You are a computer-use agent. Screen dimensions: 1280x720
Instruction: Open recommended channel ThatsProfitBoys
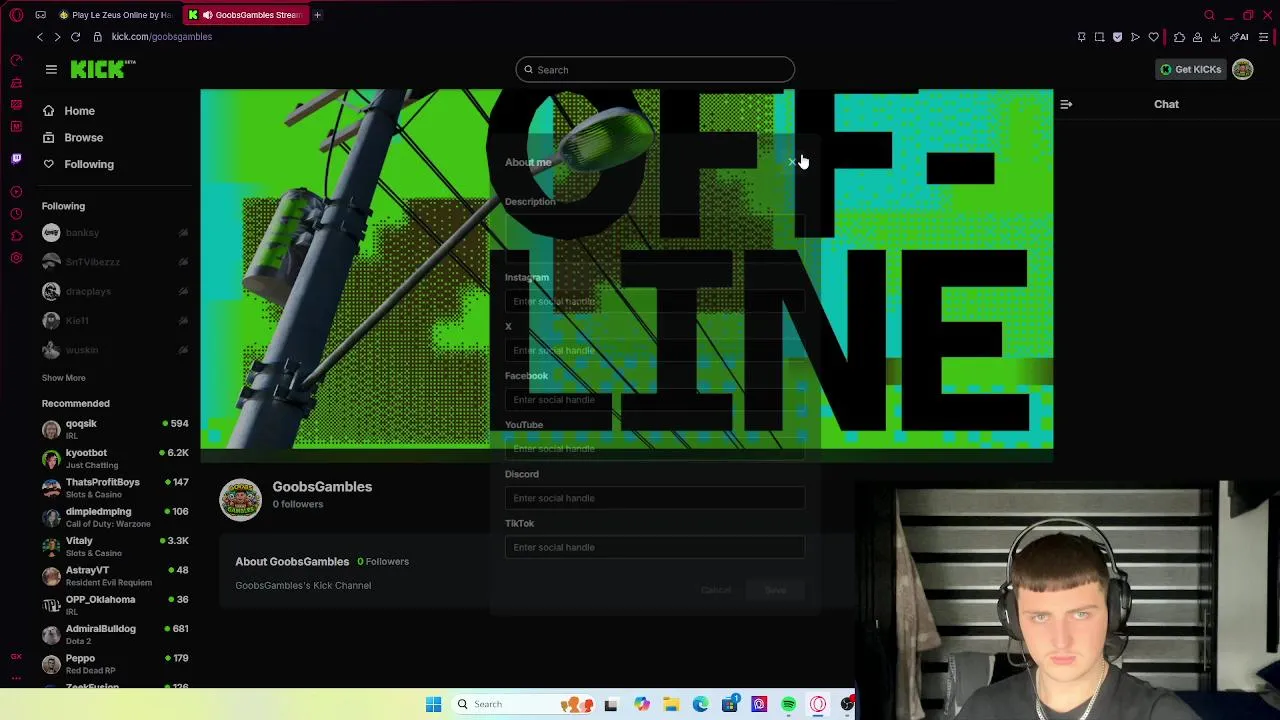tap(115, 487)
